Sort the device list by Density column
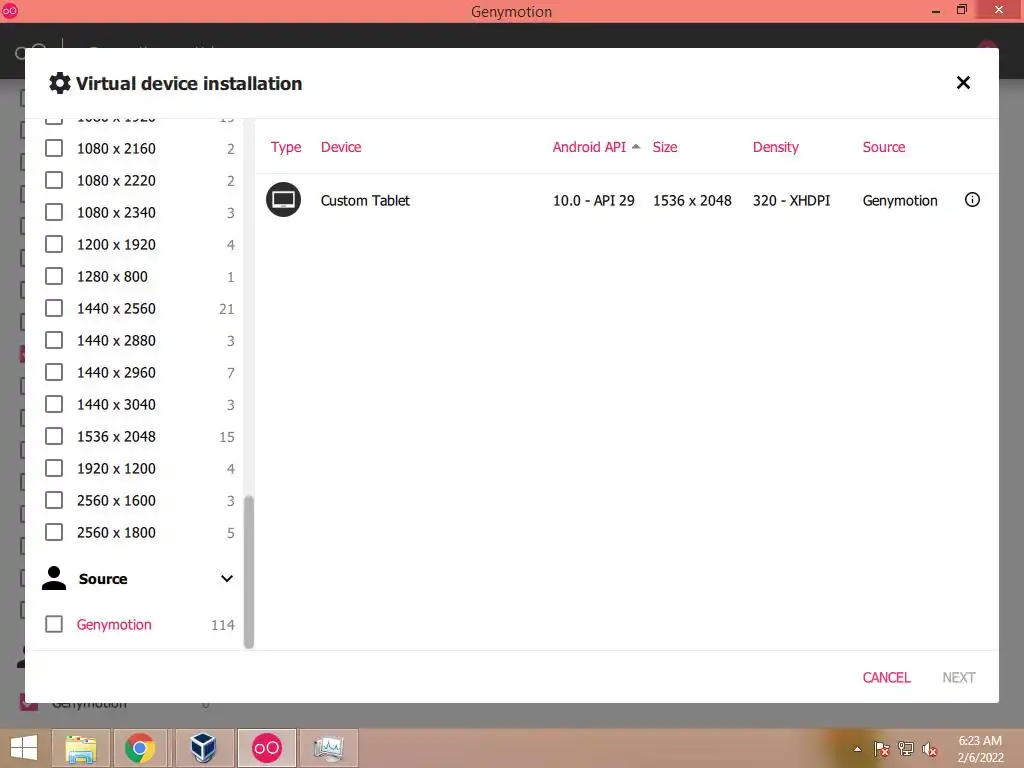 (775, 147)
